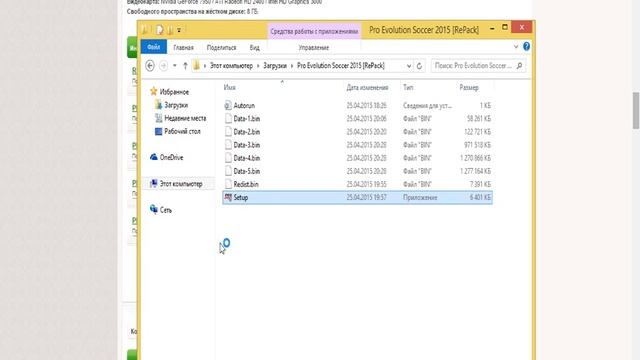The height and width of the screenshot is (360, 640).
Task: Click the Средства работы с приложениями tab header
Action: coord(314,31)
